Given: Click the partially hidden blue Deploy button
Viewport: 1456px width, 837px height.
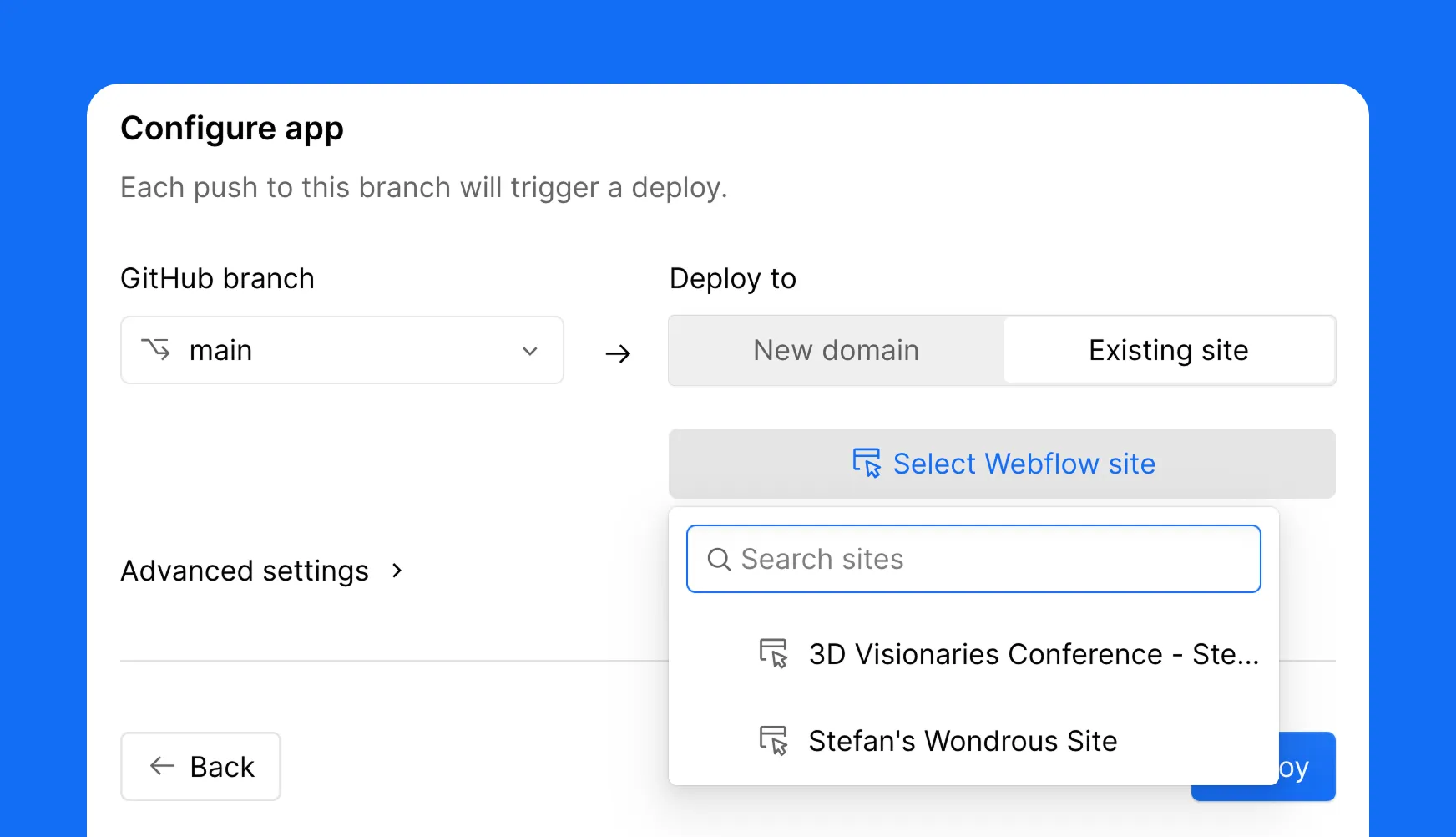Looking at the screenshot, I should [x=1307, y=767].
